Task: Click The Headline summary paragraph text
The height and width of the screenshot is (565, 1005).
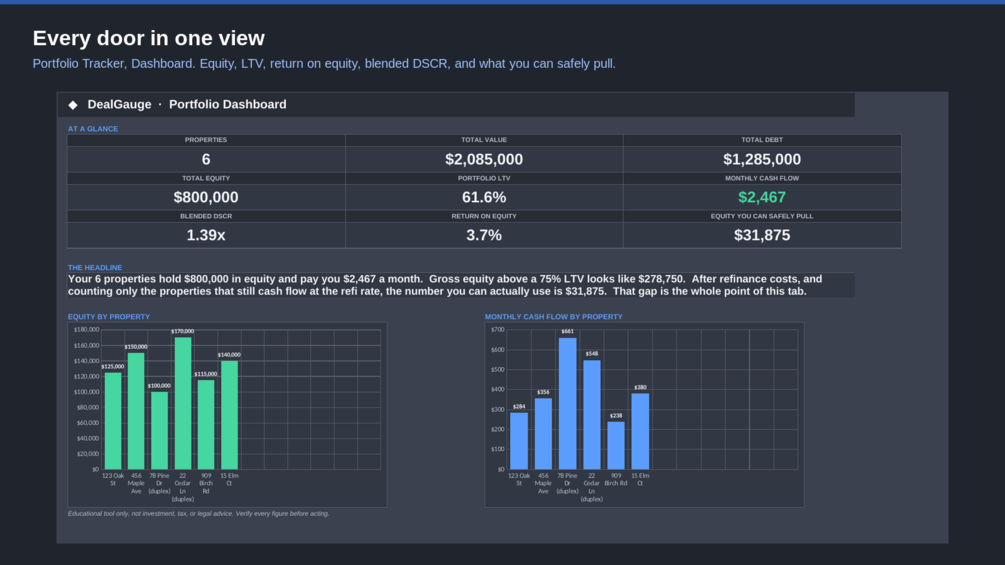Action: tap(461, 285)
